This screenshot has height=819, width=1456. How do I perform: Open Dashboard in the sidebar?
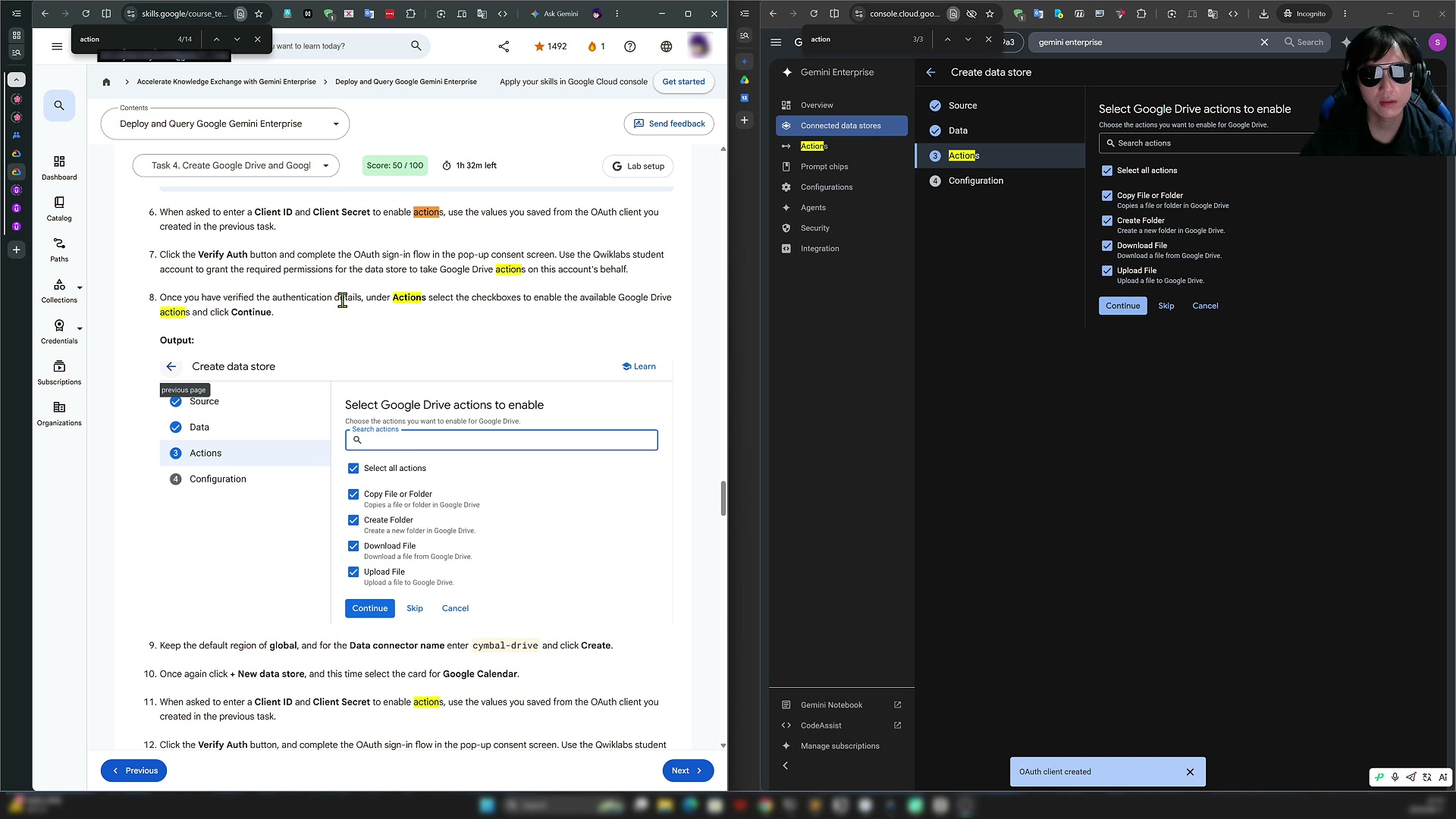point(59,168)
